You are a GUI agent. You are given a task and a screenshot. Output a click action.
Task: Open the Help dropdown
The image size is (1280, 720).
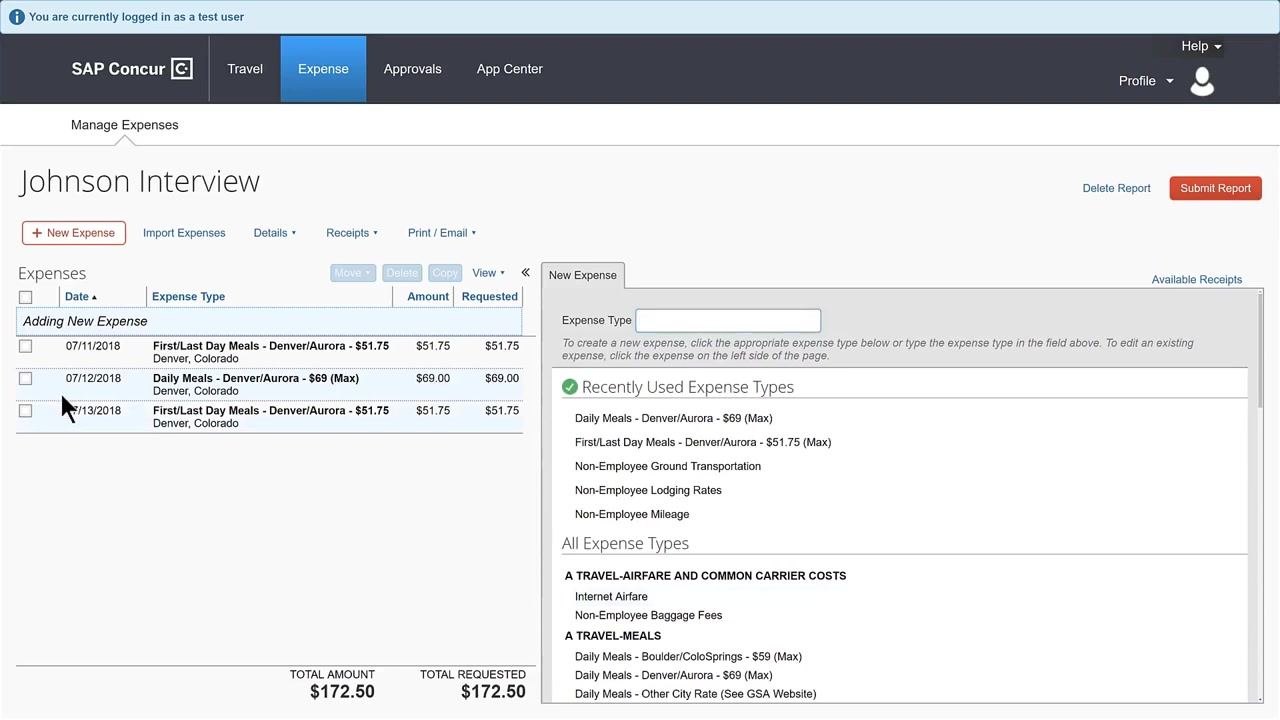coord(1200,46)
